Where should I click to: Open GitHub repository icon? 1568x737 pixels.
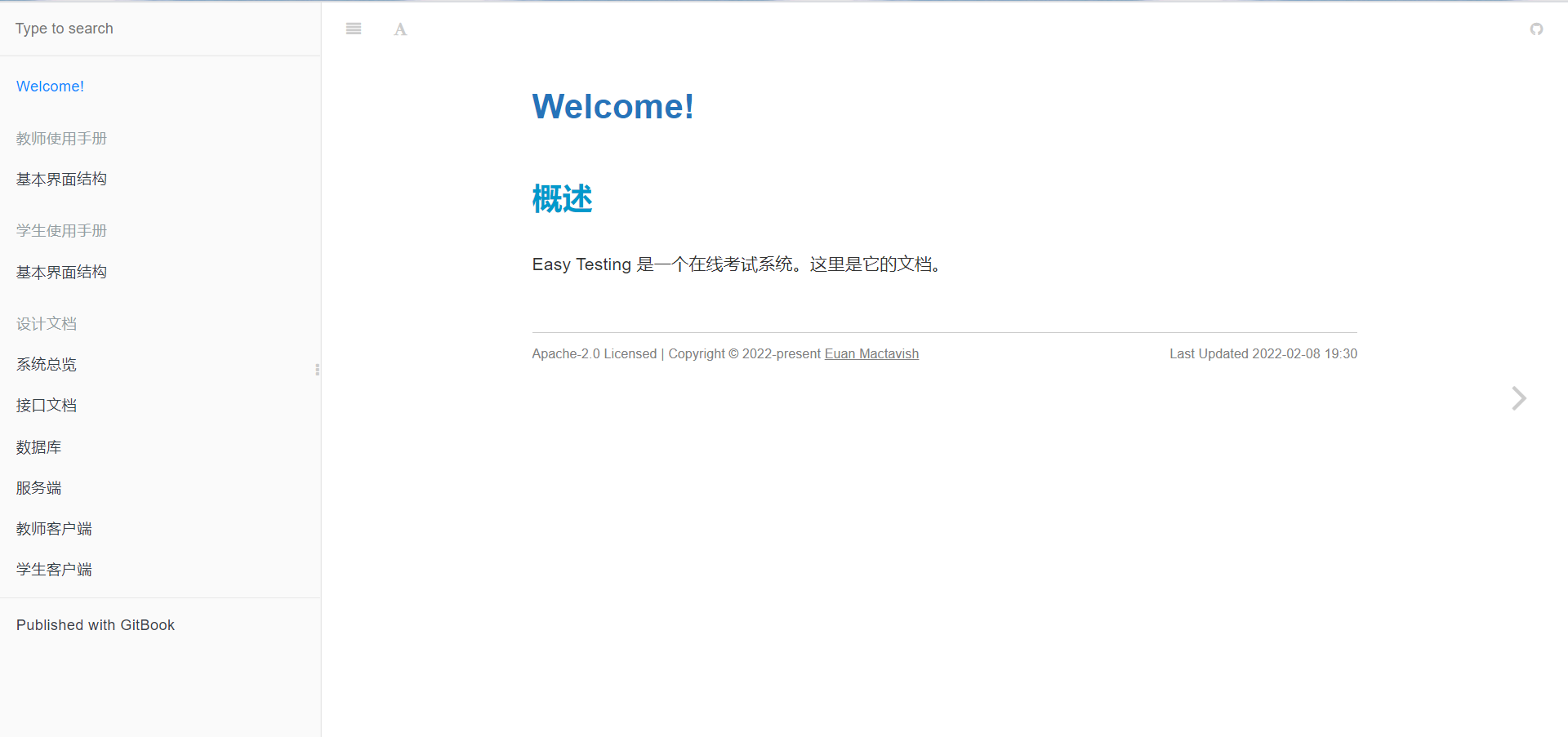pyautogui.click(x=1536, y=29)
